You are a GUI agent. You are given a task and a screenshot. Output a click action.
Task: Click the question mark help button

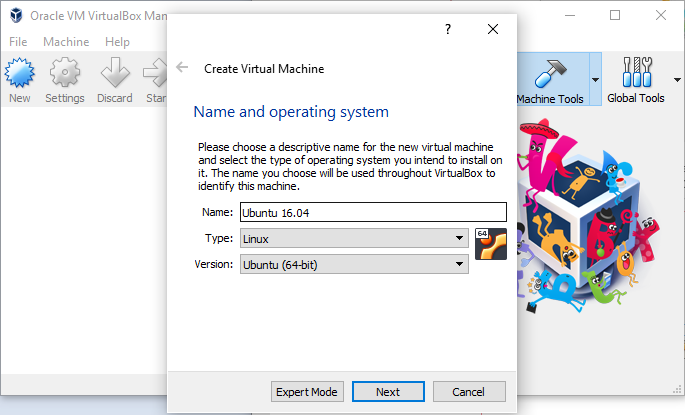point(448,29)
